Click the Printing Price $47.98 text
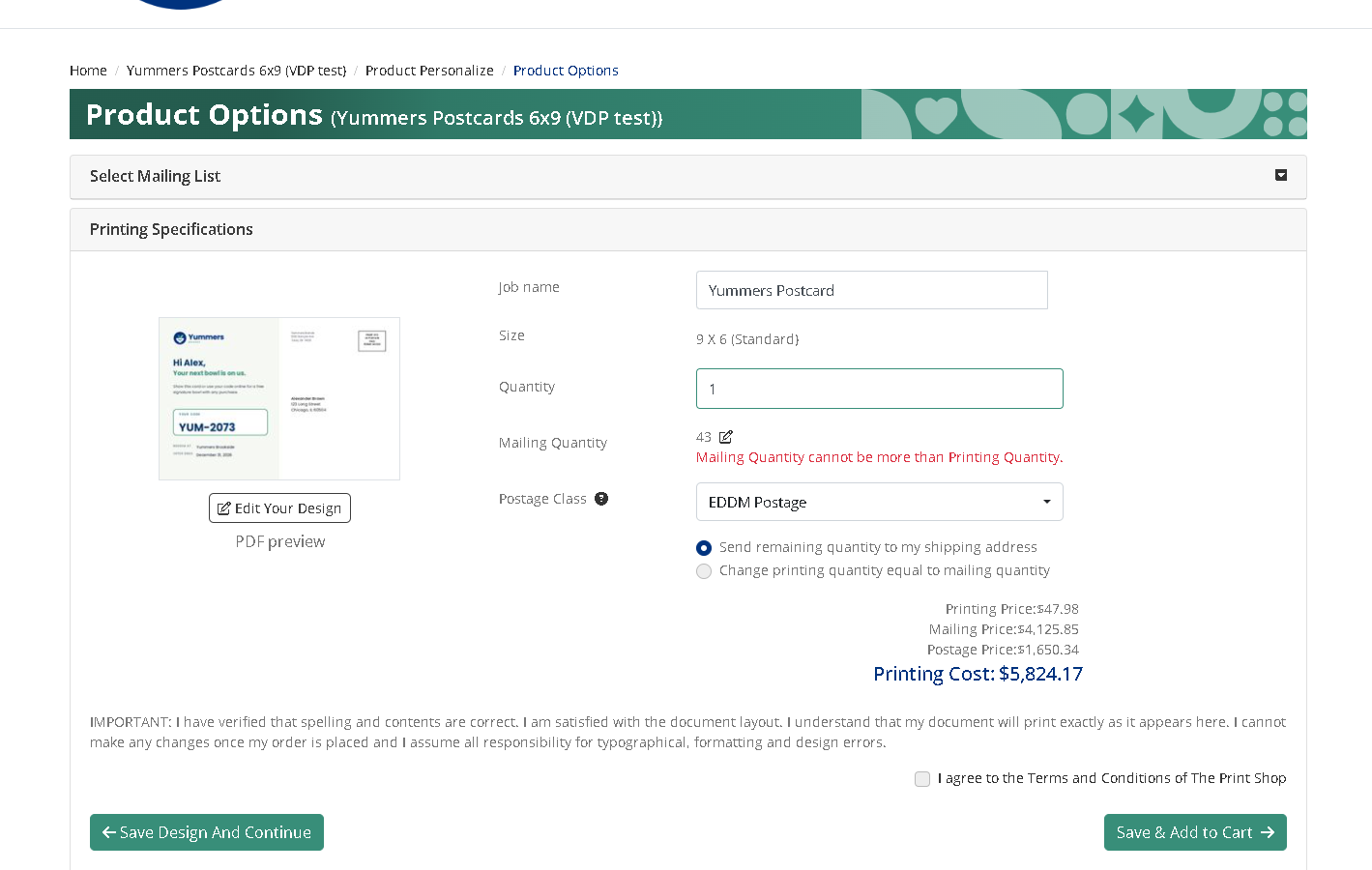The height and width of the screenshot is (870, 1372). 1012,609
